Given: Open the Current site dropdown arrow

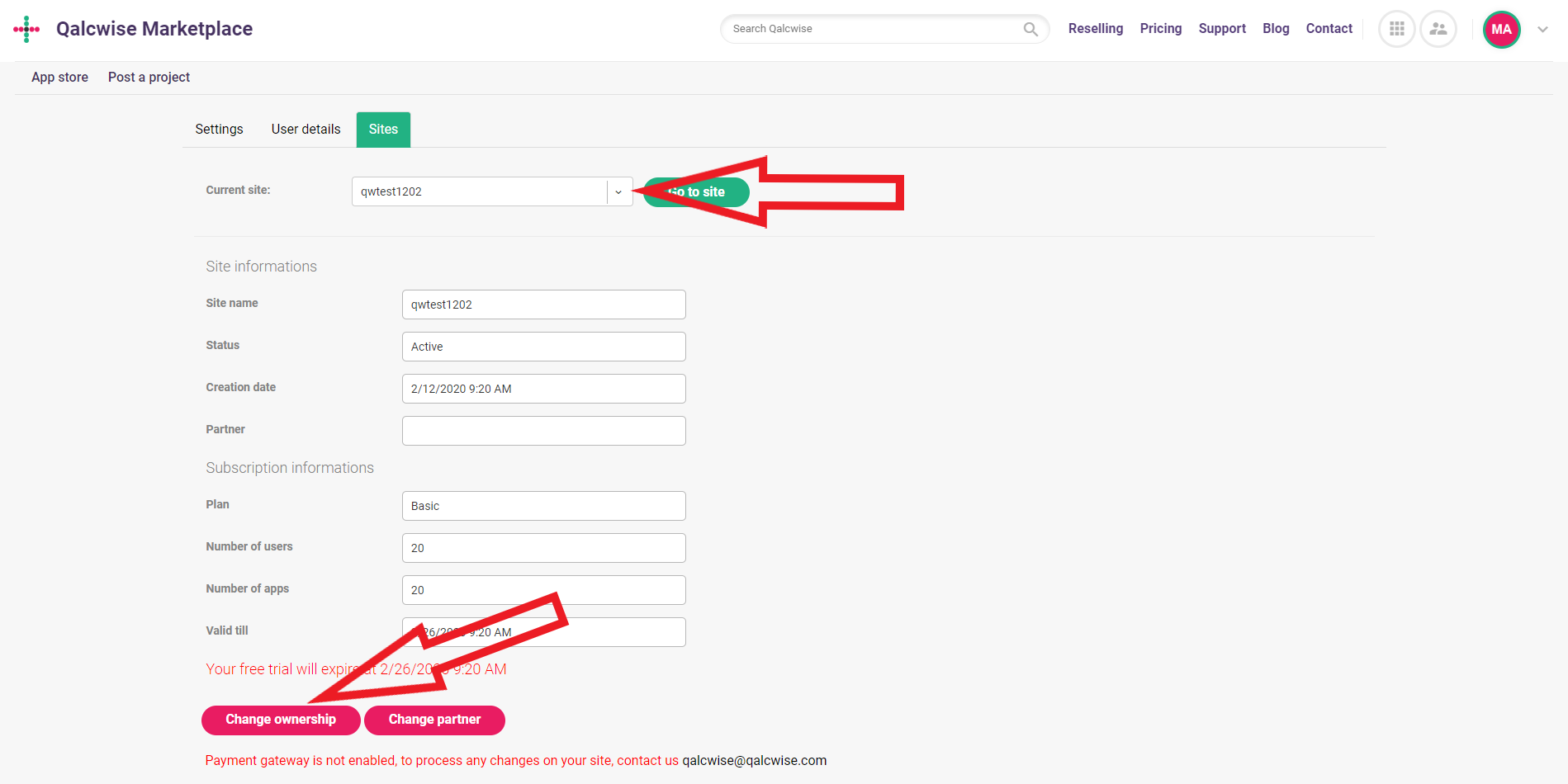Looking at the screenshot, I should [618, 191].
